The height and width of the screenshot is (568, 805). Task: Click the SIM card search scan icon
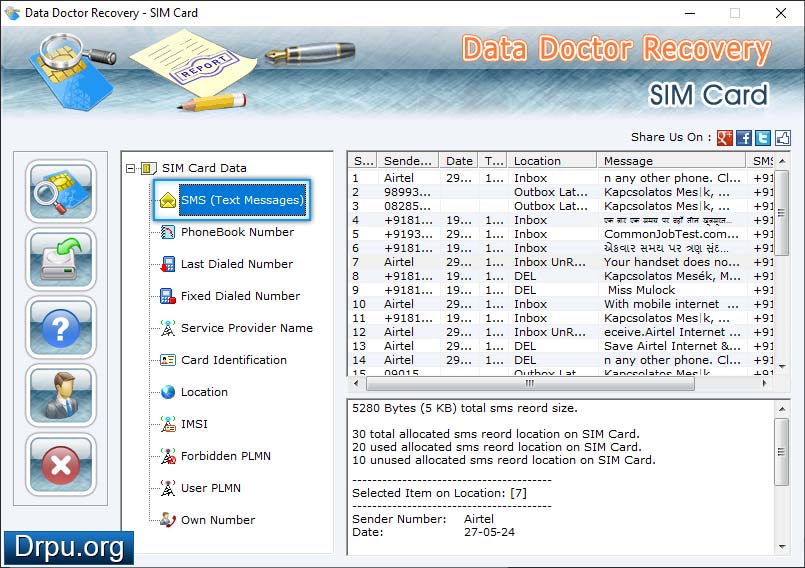(x=61, y=191)
